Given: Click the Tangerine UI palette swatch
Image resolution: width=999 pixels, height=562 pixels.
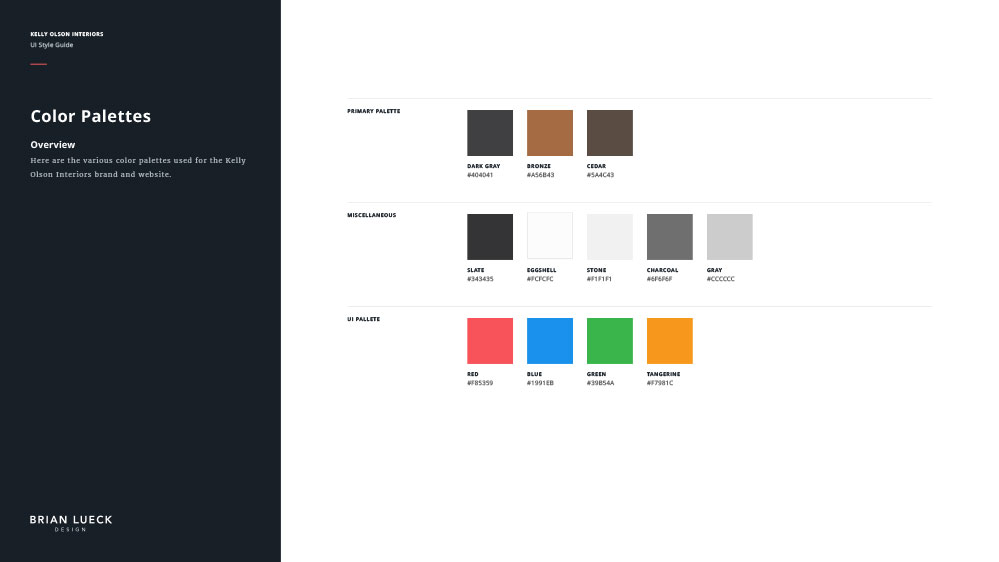Looking at the screenshot, I should point(670,341).
